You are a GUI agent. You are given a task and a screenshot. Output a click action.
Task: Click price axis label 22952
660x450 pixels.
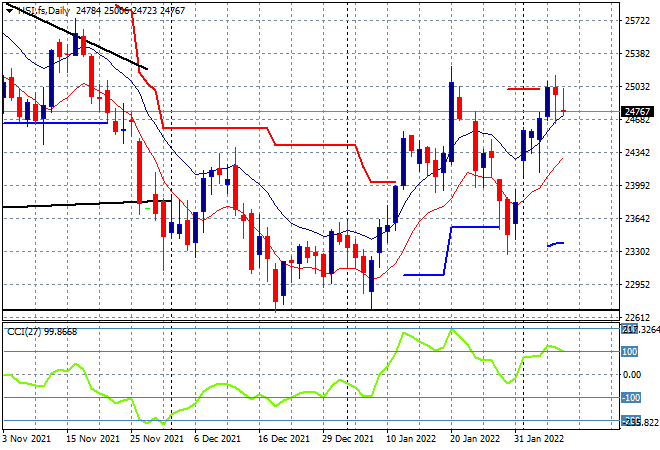click(x=638, y=285)
